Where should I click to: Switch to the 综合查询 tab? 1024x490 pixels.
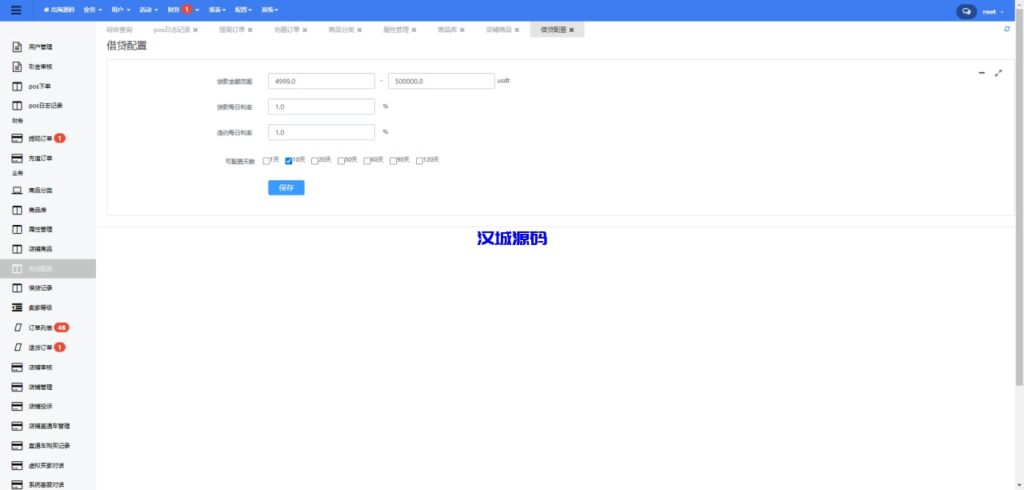(119, 30)
